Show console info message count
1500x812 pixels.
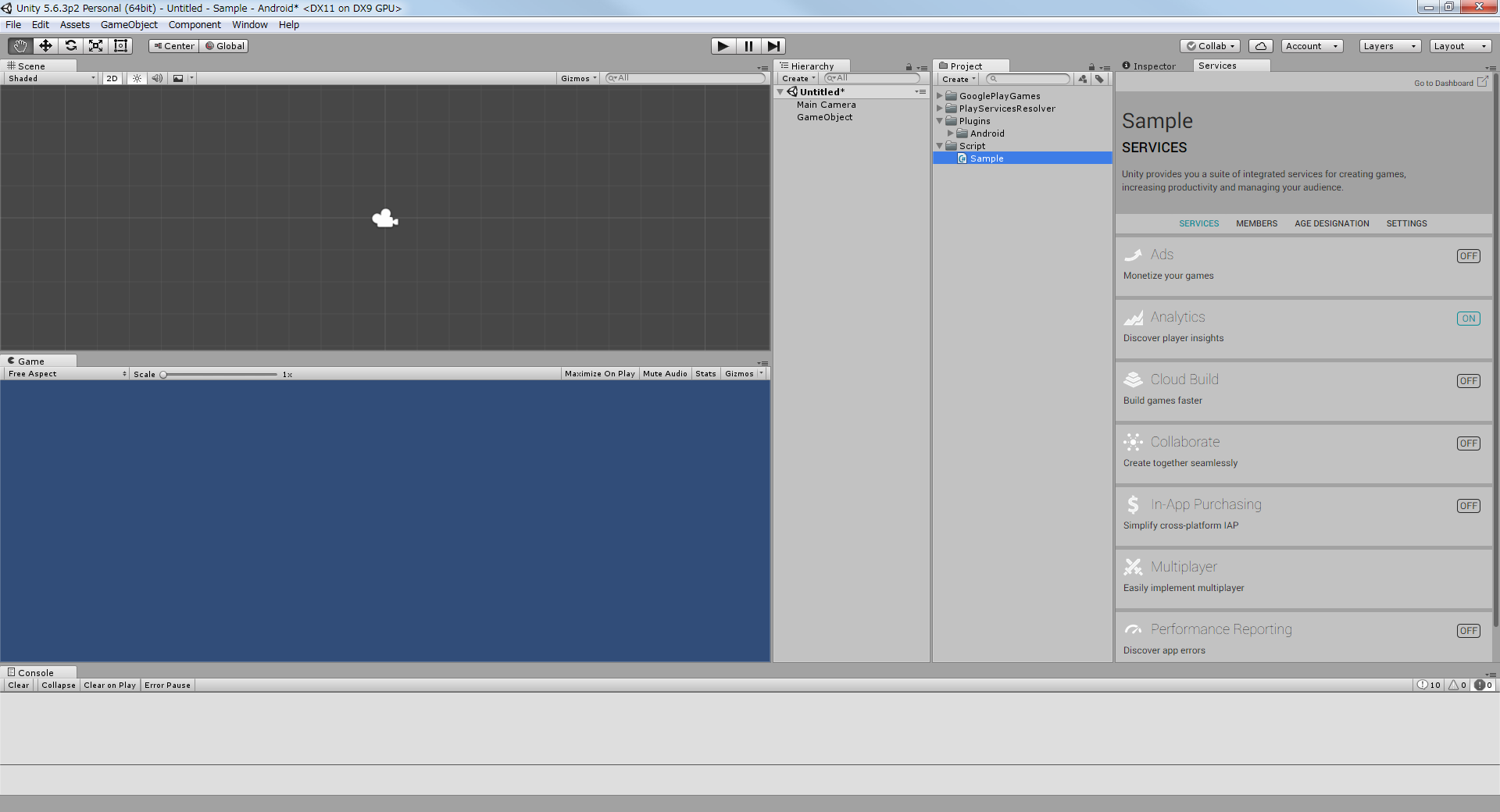click(1429, 685)
